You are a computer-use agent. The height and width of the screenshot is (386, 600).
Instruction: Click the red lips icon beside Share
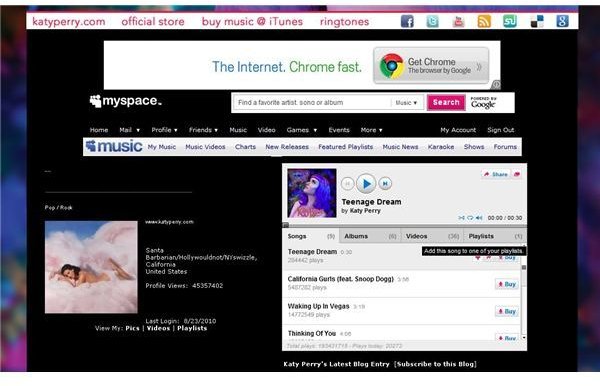coord(517,174)
